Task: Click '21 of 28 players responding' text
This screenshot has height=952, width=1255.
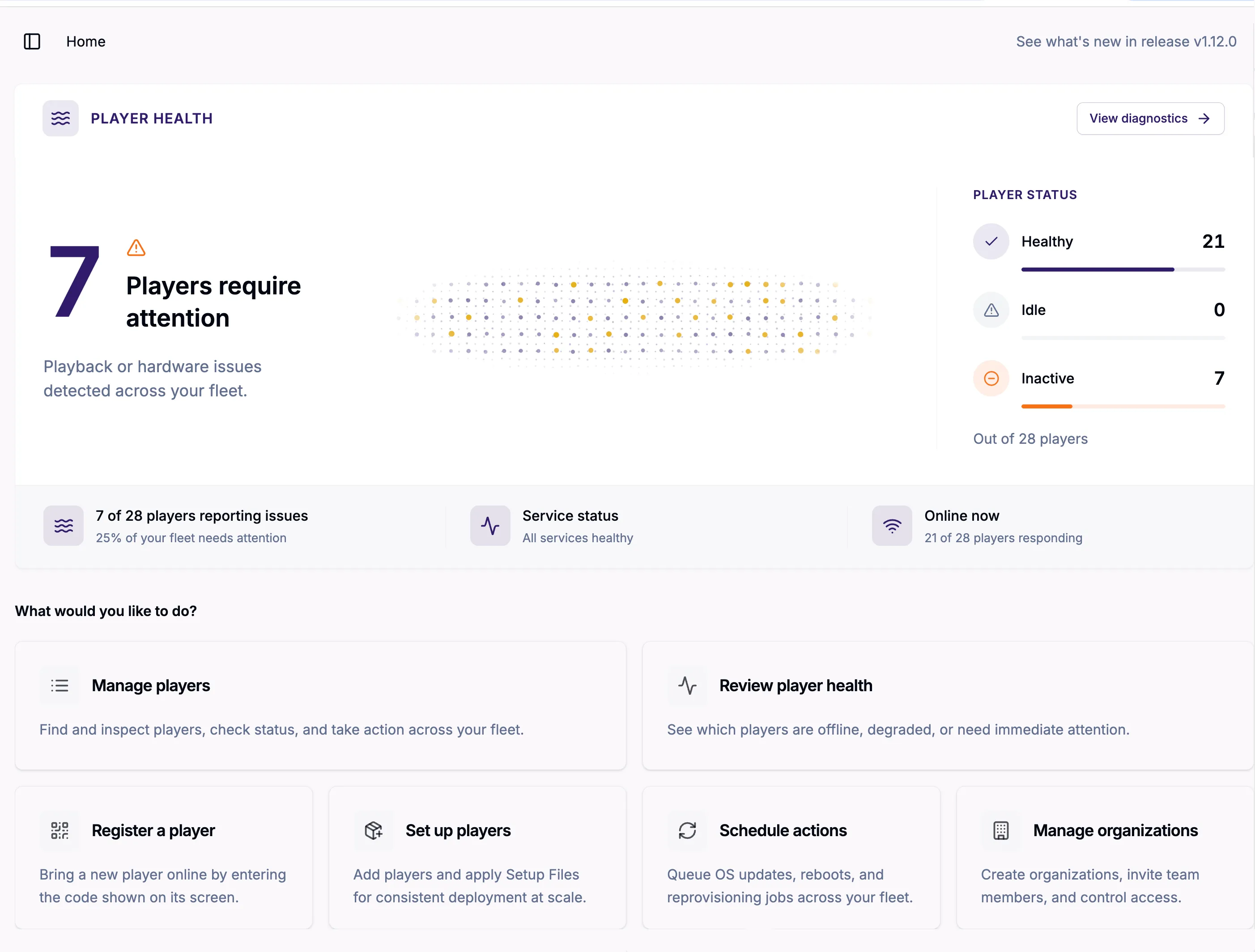Action: (1003, 538)
